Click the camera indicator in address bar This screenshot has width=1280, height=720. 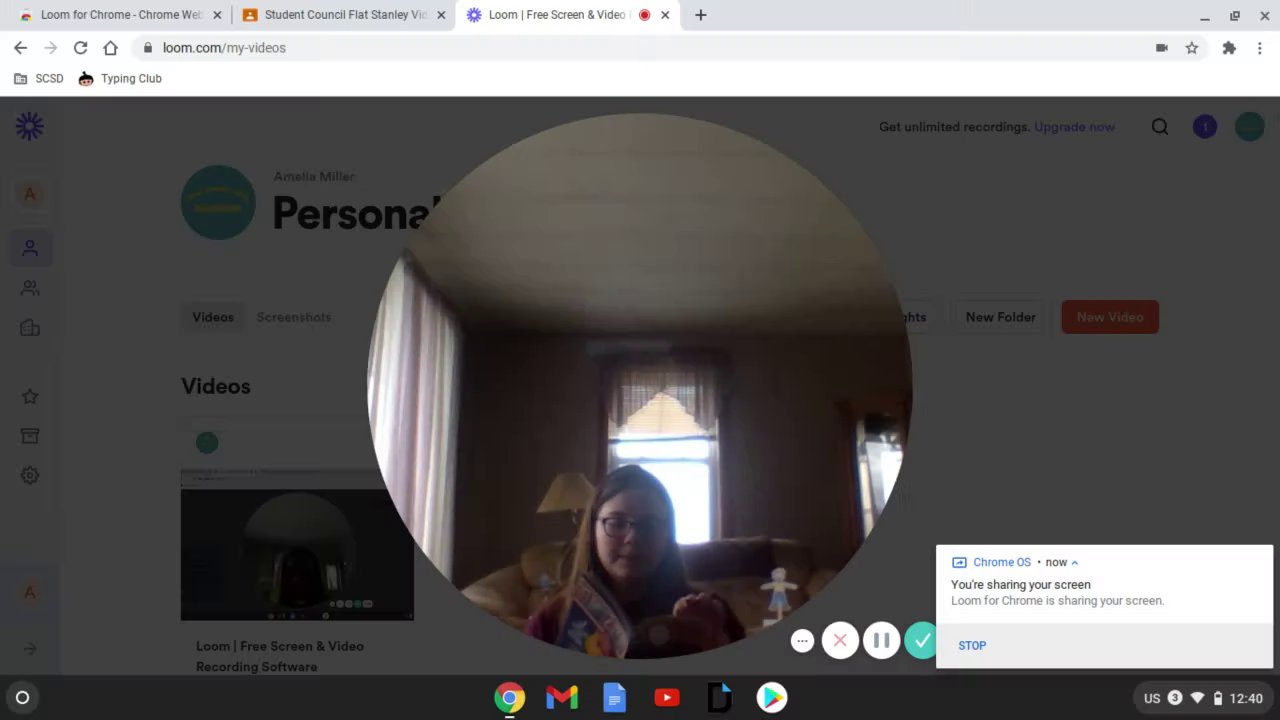[1162, 48]
